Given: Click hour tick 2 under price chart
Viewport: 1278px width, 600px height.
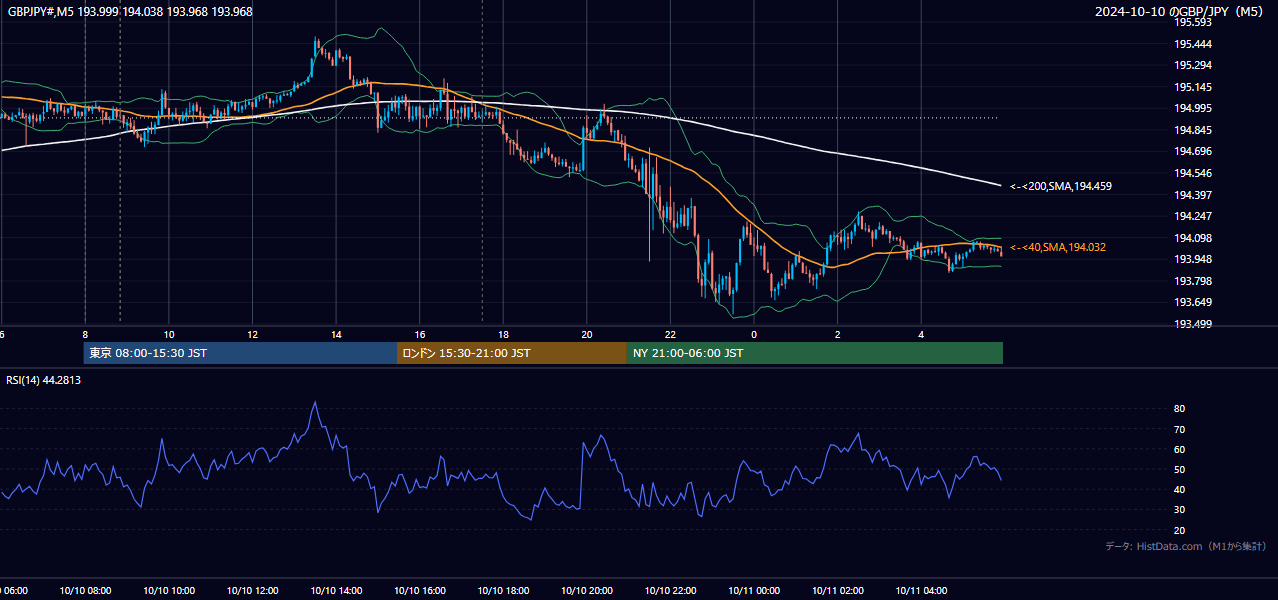Looking at the screenshot, I should (x=838, y=334).
